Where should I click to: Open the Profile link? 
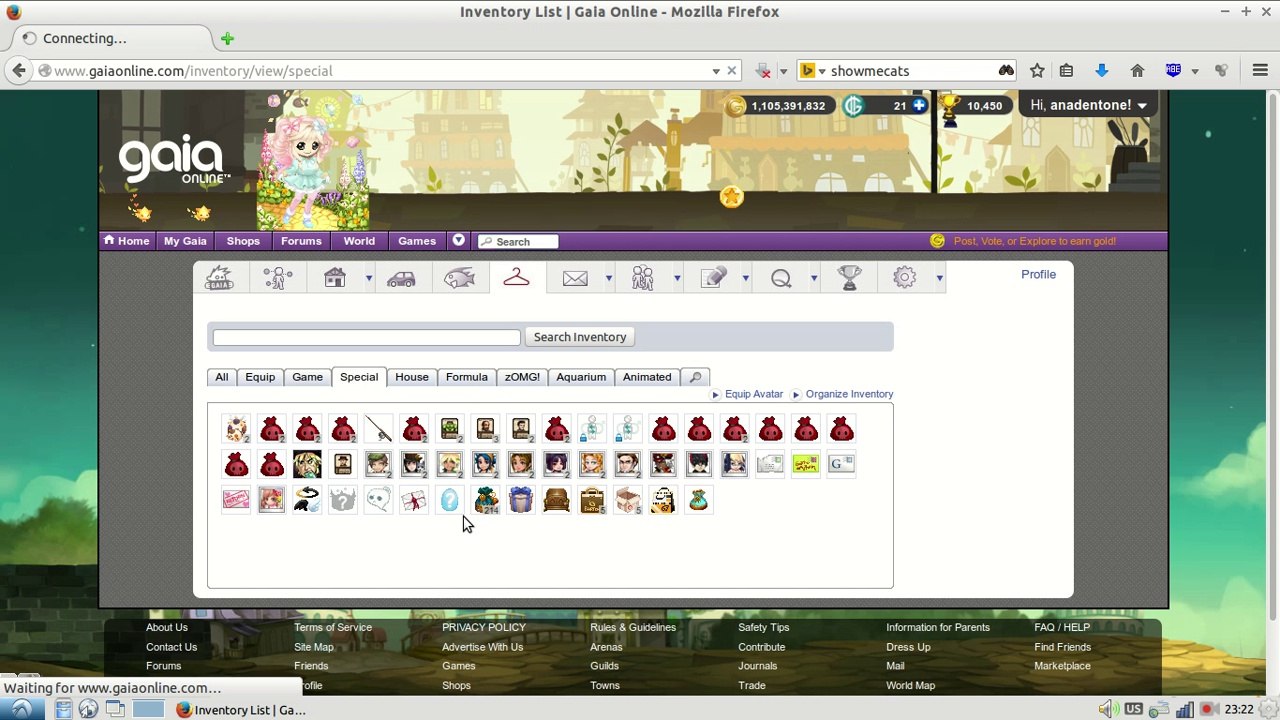(1038, 274)
